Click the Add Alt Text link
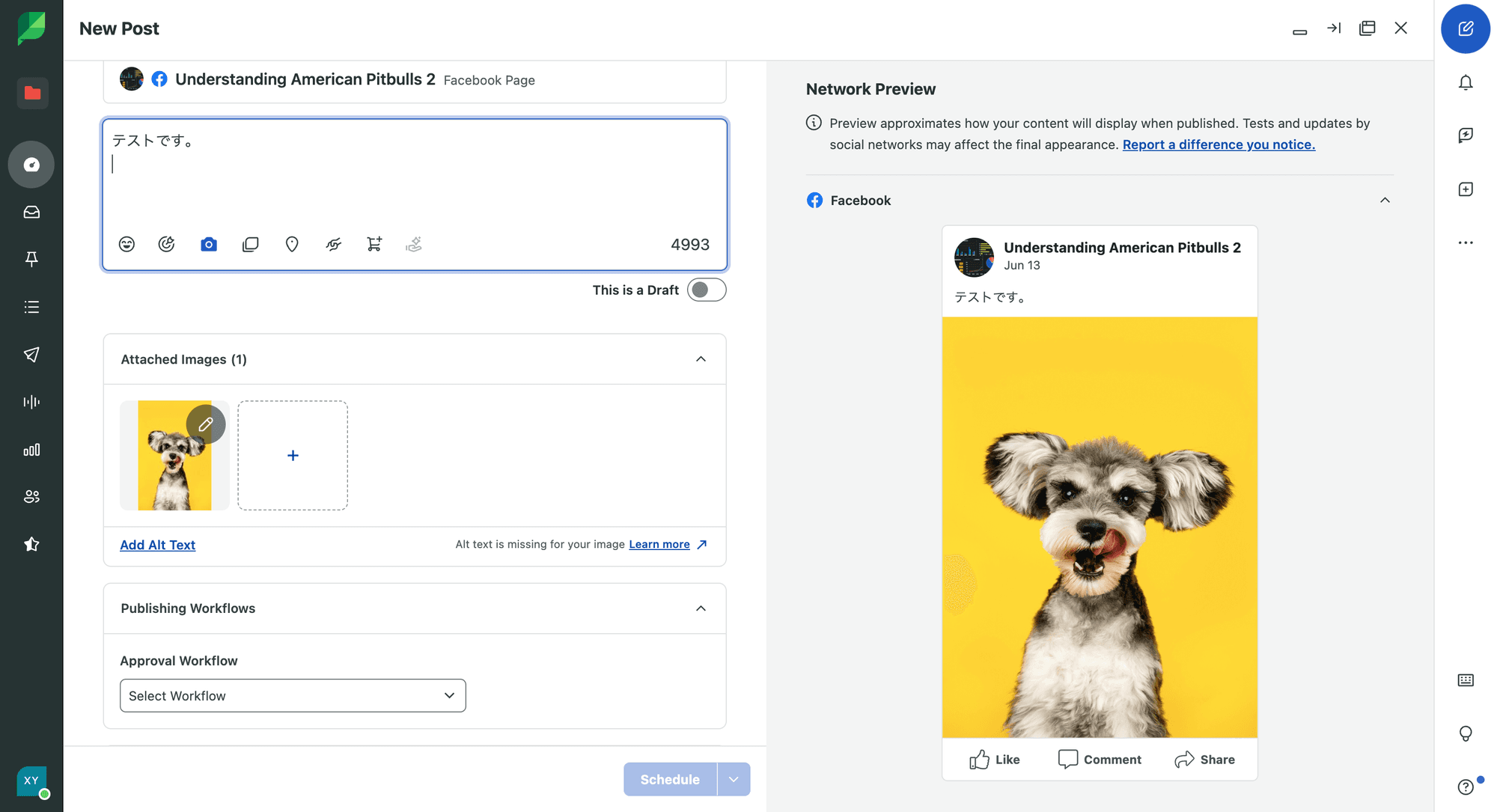This screenshot has height=812, width=1497. [157, 545]
